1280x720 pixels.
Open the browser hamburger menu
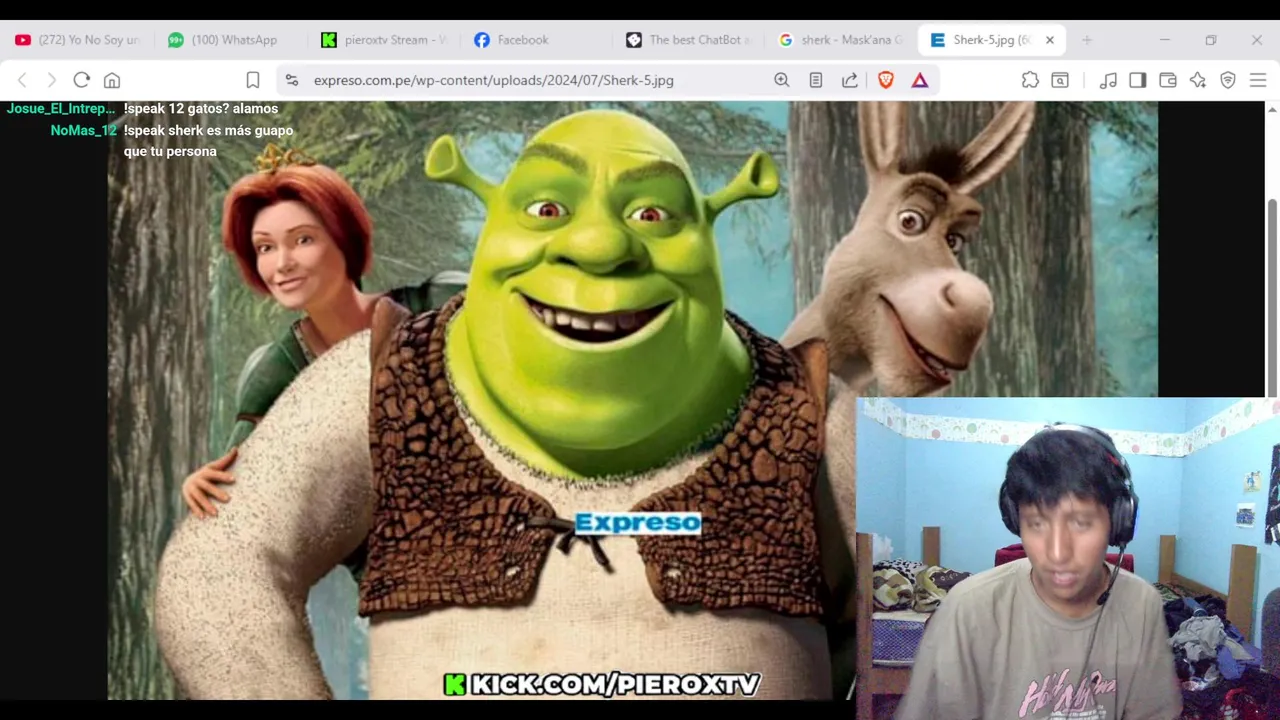tap(1258, 80)
